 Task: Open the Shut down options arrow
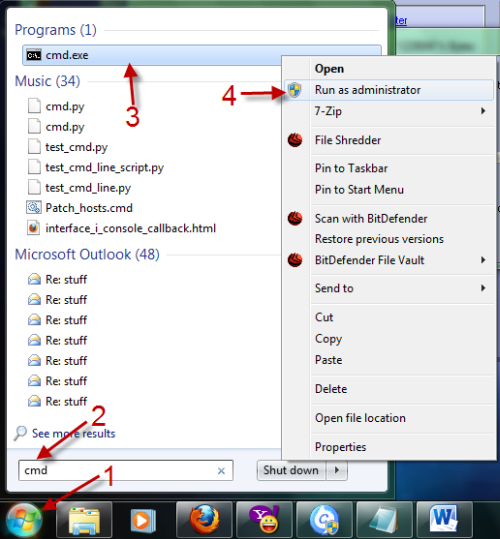pyautogui.click(x=337, y=470)
